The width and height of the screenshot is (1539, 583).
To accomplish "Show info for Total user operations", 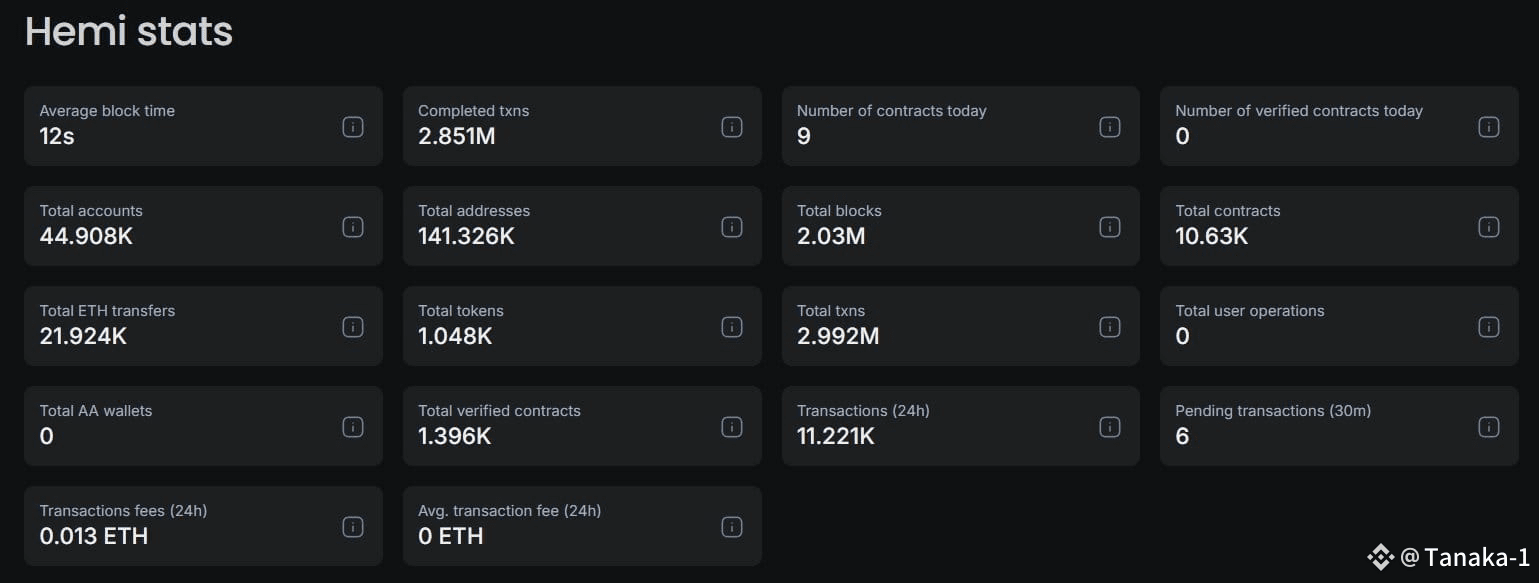I will point(1489,327).
